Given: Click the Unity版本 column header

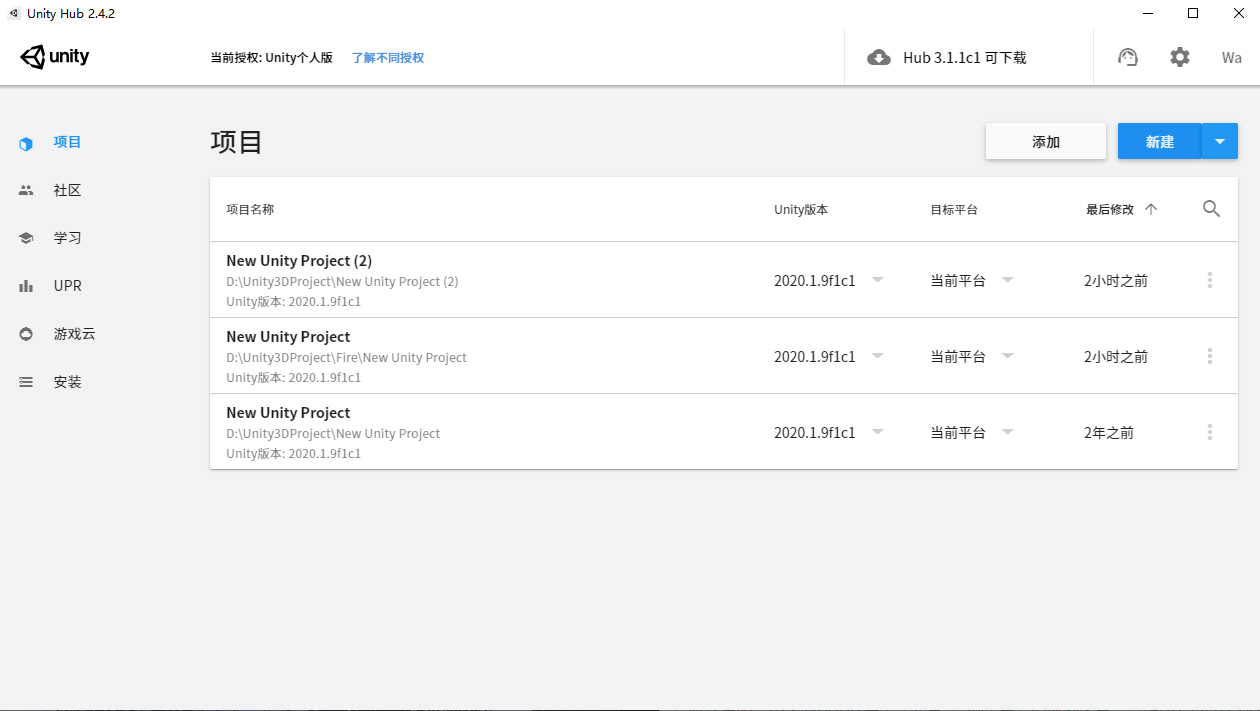Looking at the screenshot, I should pyautogui.click(x=801, y=209).
